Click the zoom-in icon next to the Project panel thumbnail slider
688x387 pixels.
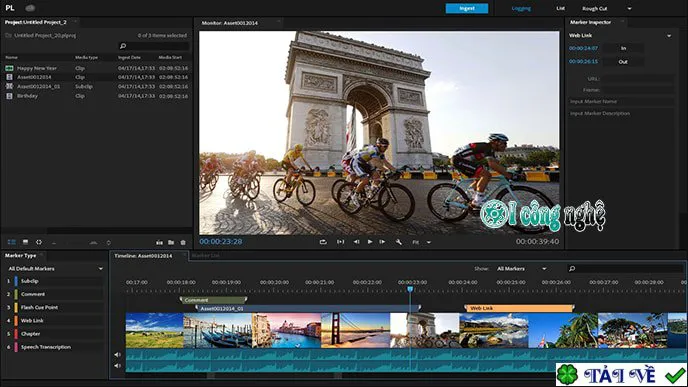[93, 242]
